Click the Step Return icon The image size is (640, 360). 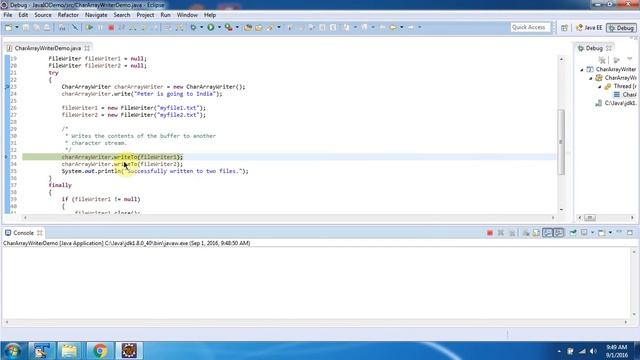[155, 27]
